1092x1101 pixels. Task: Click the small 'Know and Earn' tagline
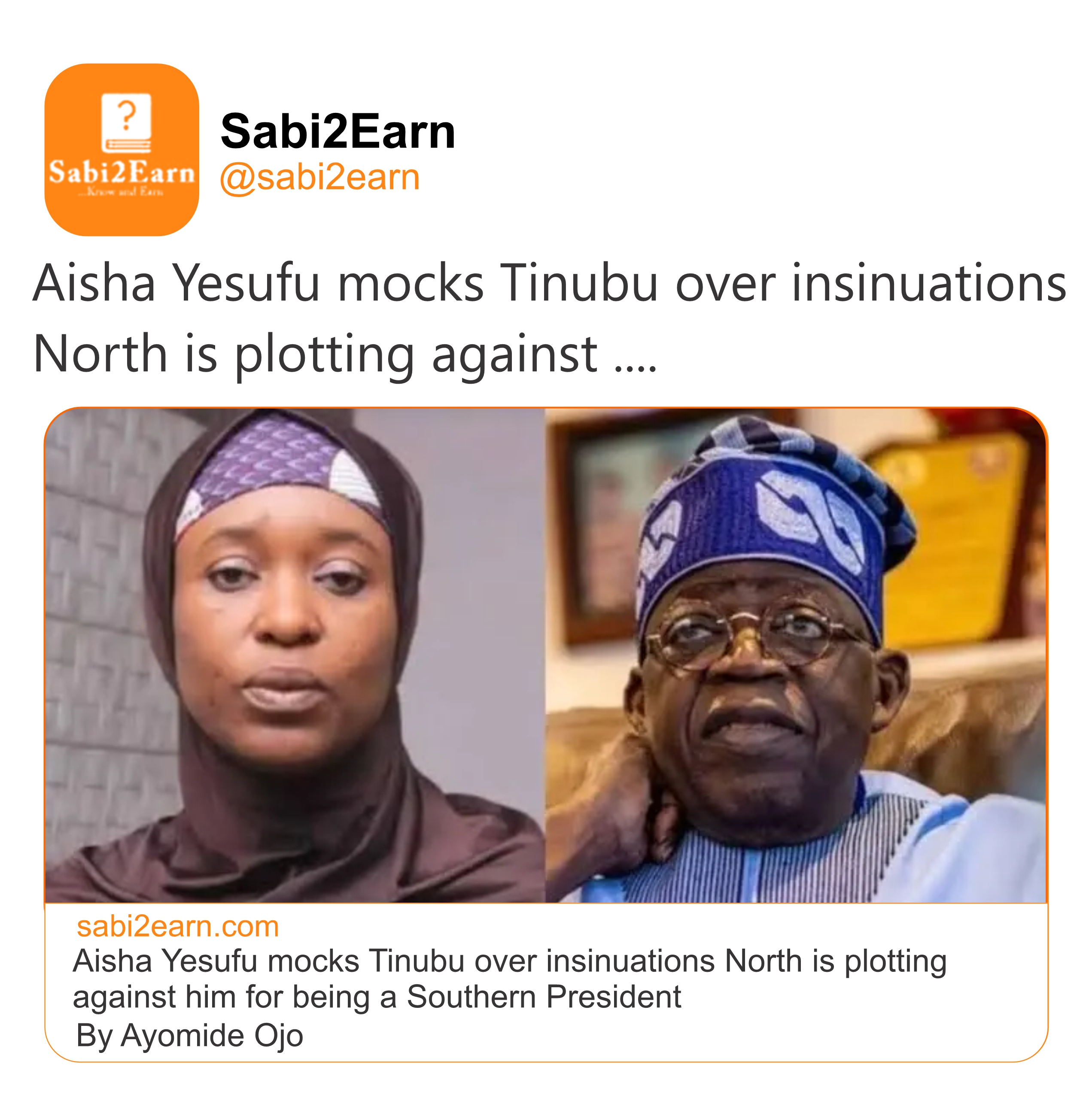[x=122, y=192]
